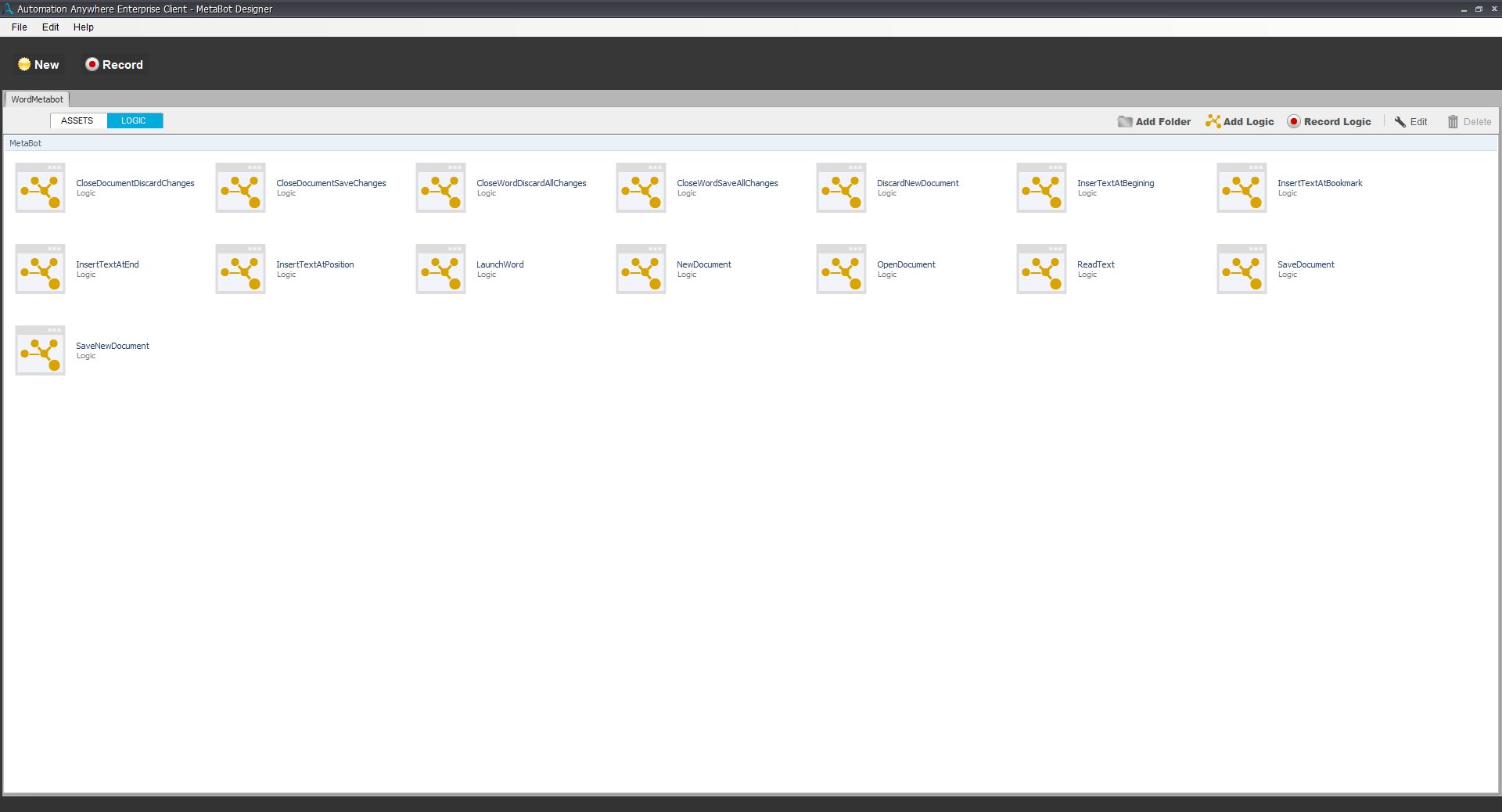Switch to the LOGIC tab
Screen dimensions: 1502x812
135,120
